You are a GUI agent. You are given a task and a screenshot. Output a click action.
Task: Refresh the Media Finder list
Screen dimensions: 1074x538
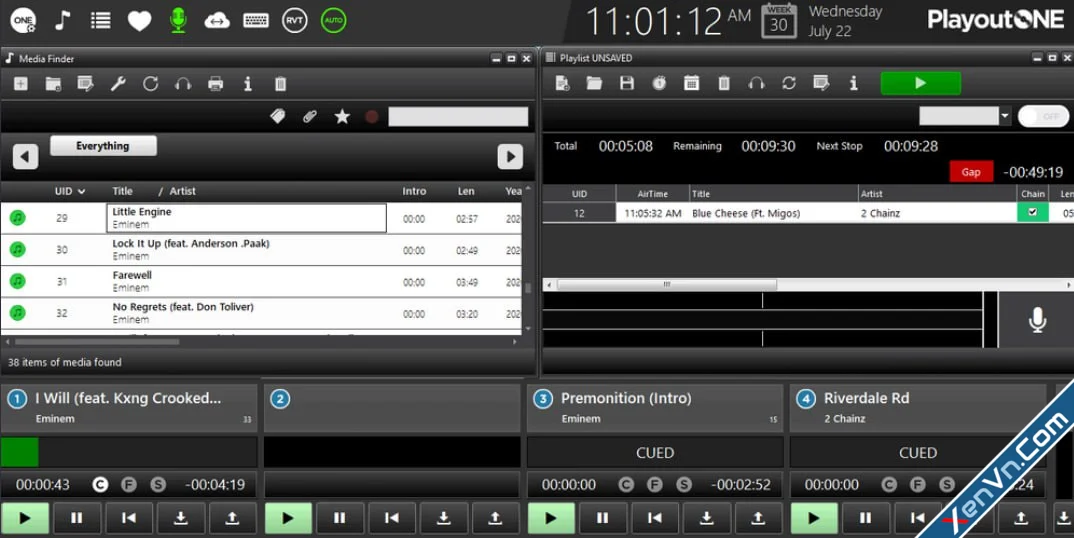point(151,84)
